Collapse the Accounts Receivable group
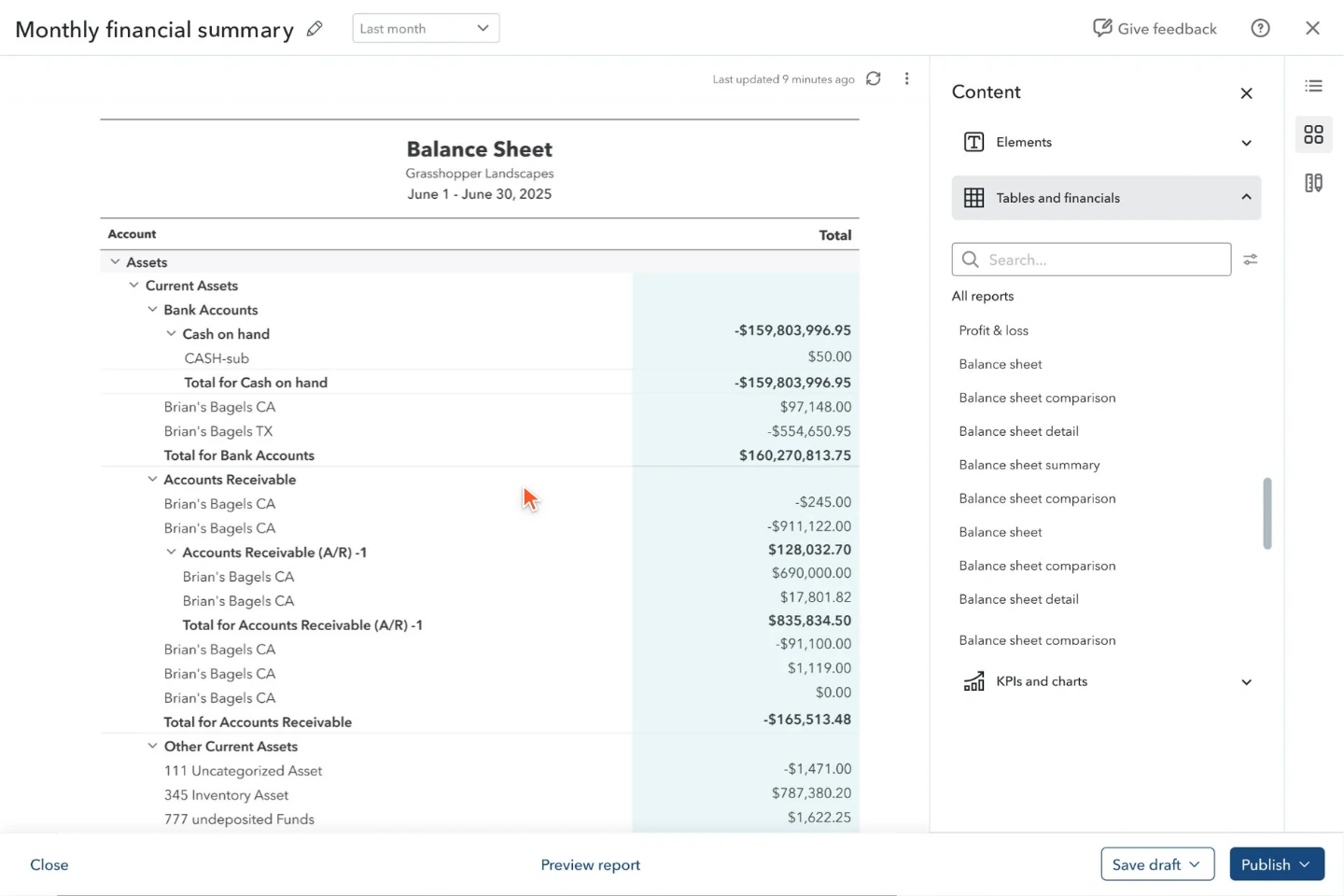1344x896 pixels. coord(152,479)
